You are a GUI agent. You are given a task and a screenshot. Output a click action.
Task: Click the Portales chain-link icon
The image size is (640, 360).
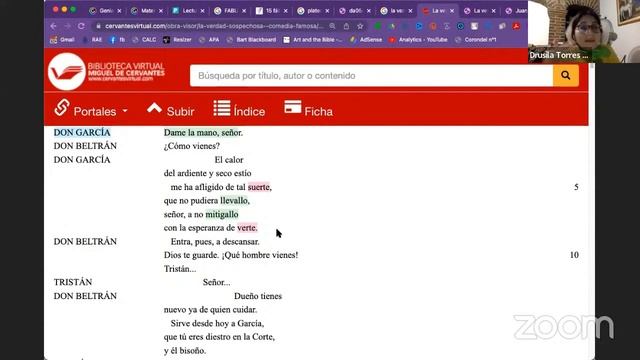[62, 107]
